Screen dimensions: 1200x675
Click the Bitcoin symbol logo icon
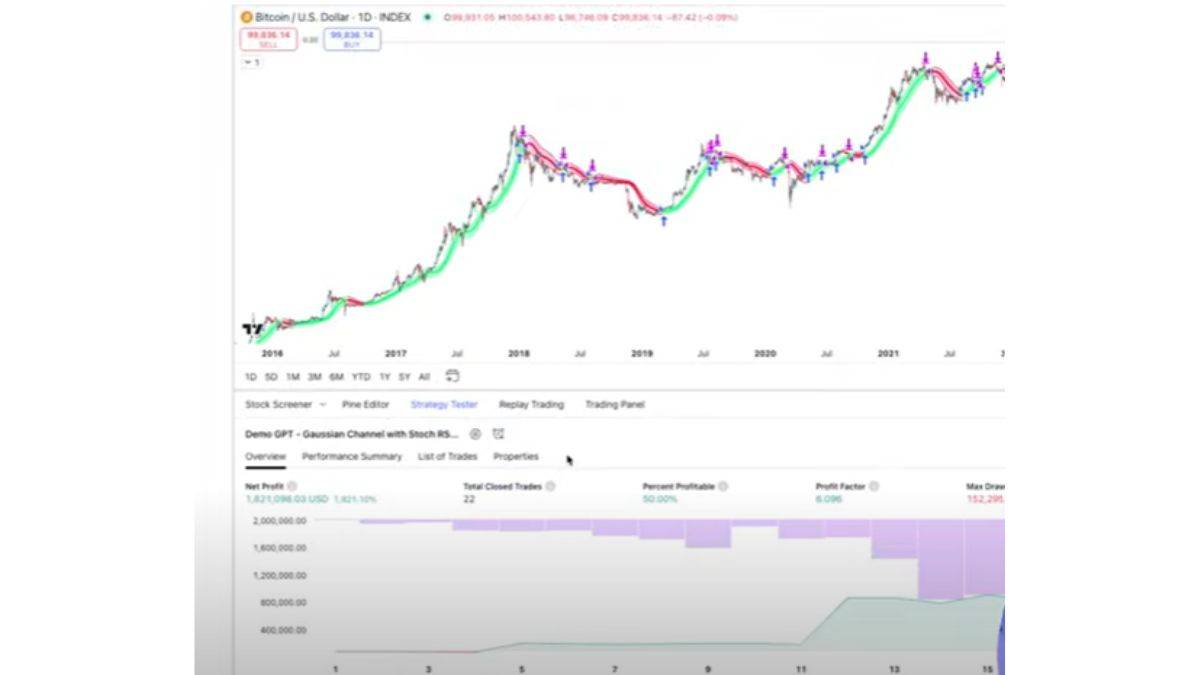coord(247,17)
